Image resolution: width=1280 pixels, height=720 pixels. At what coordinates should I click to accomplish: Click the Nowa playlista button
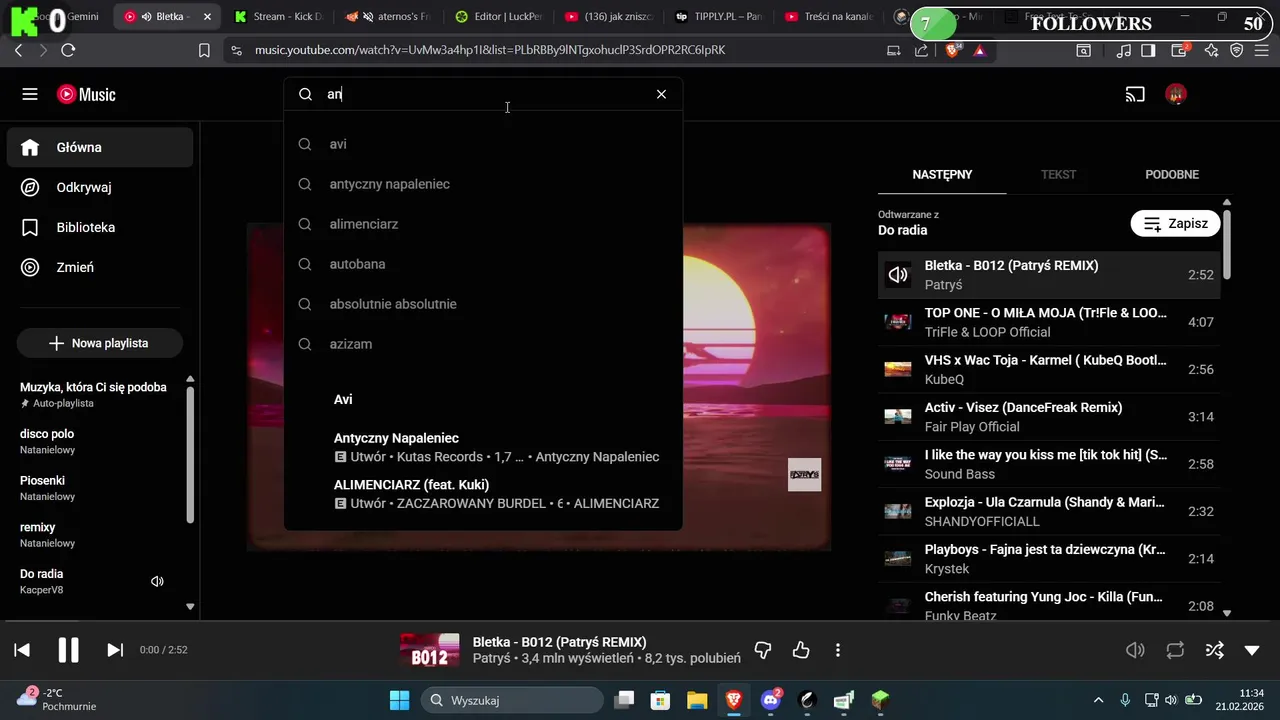pos(99,343)
